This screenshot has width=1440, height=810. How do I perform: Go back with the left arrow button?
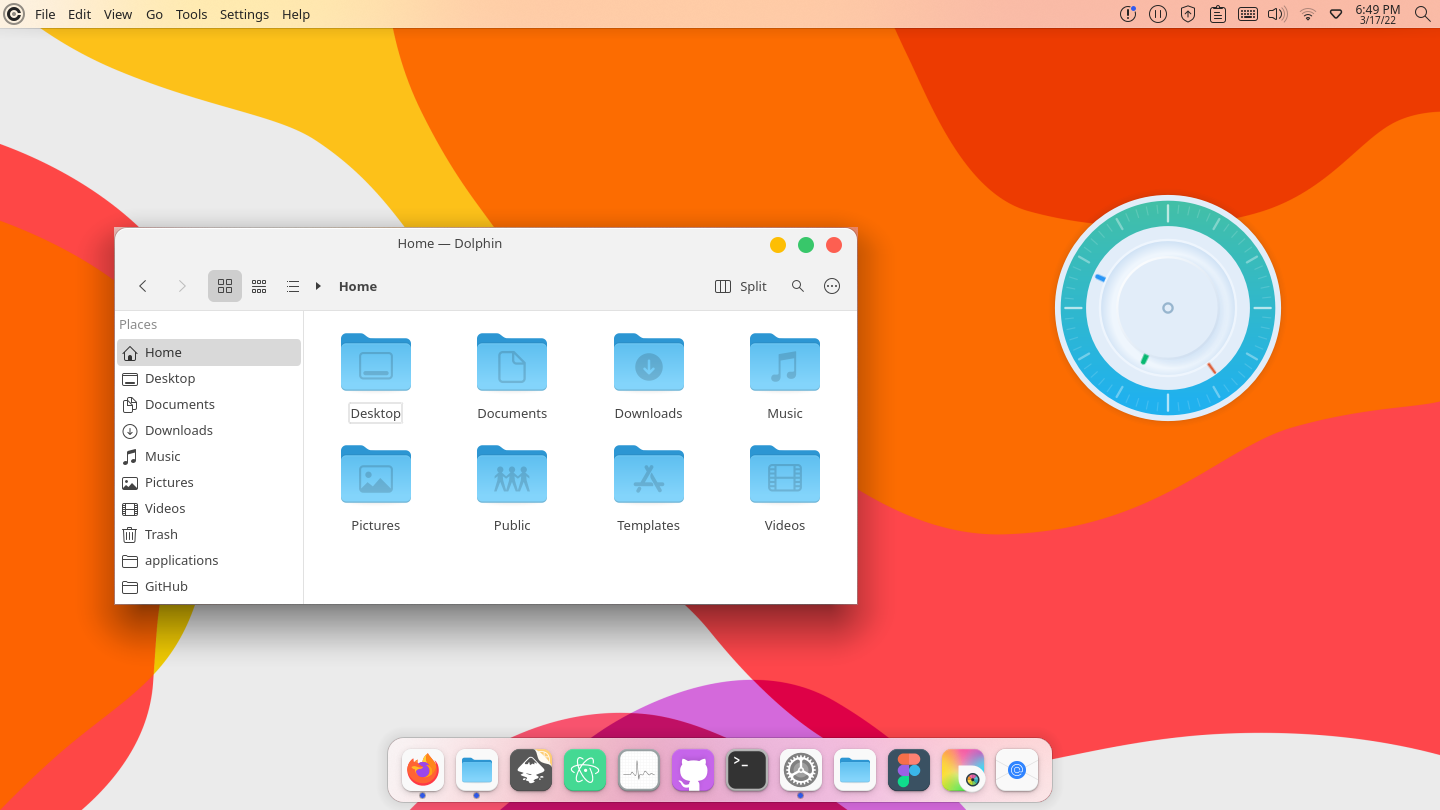click(143, 286)
